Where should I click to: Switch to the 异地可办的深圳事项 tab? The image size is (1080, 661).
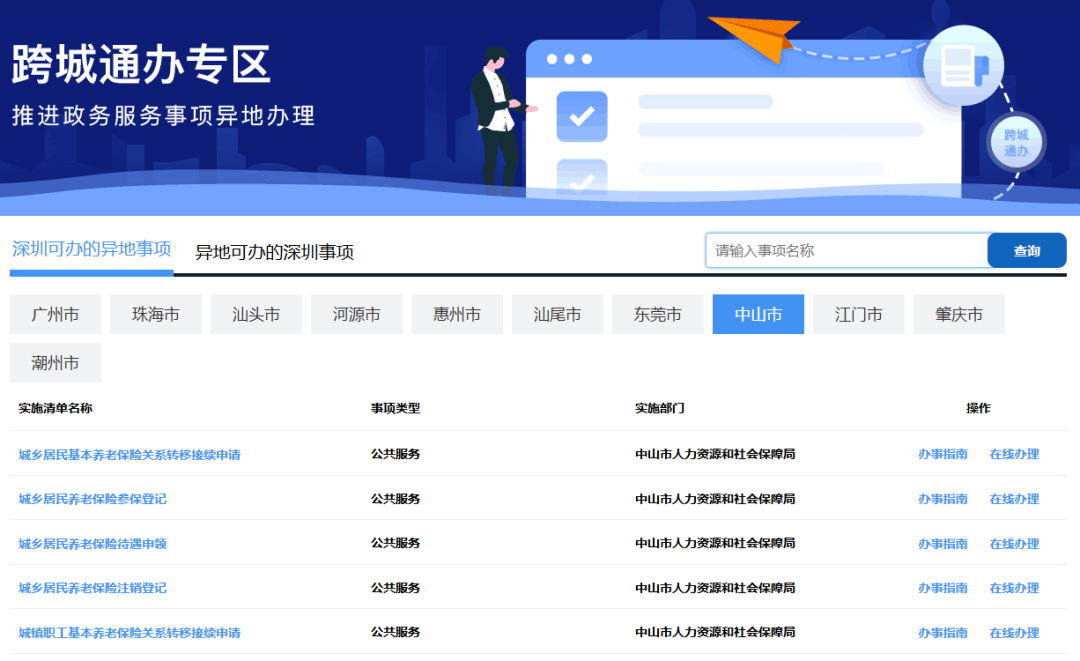tap(266, 252)
